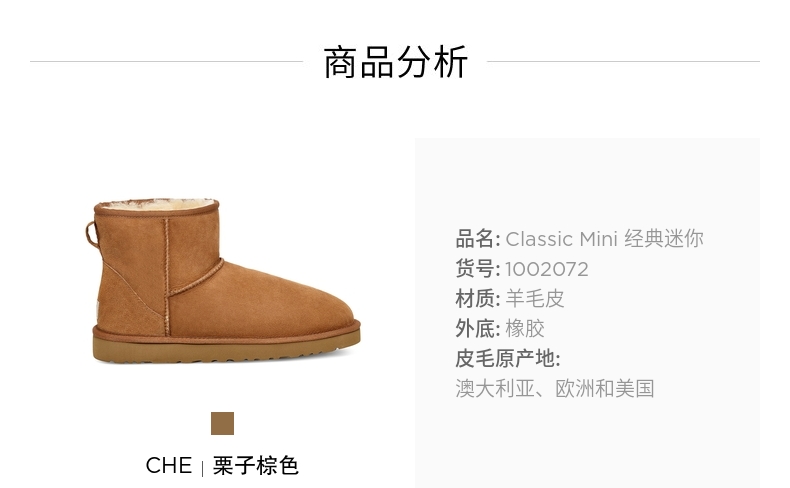This screenshot has width=790, height=488.
Task: Click the 材质 label
Action: pos(478,299)
